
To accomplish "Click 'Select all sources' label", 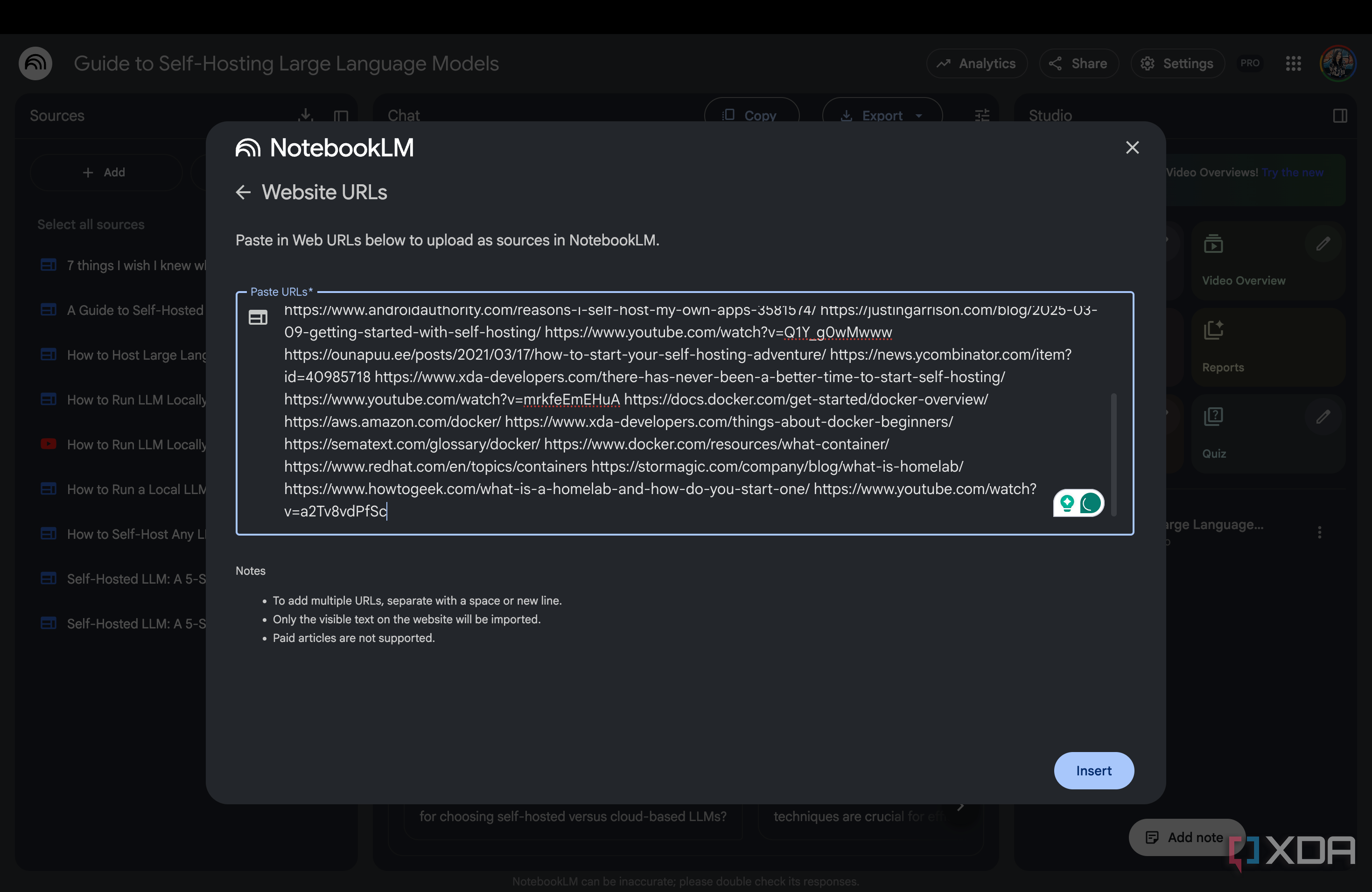I will (x=91, y=224).
